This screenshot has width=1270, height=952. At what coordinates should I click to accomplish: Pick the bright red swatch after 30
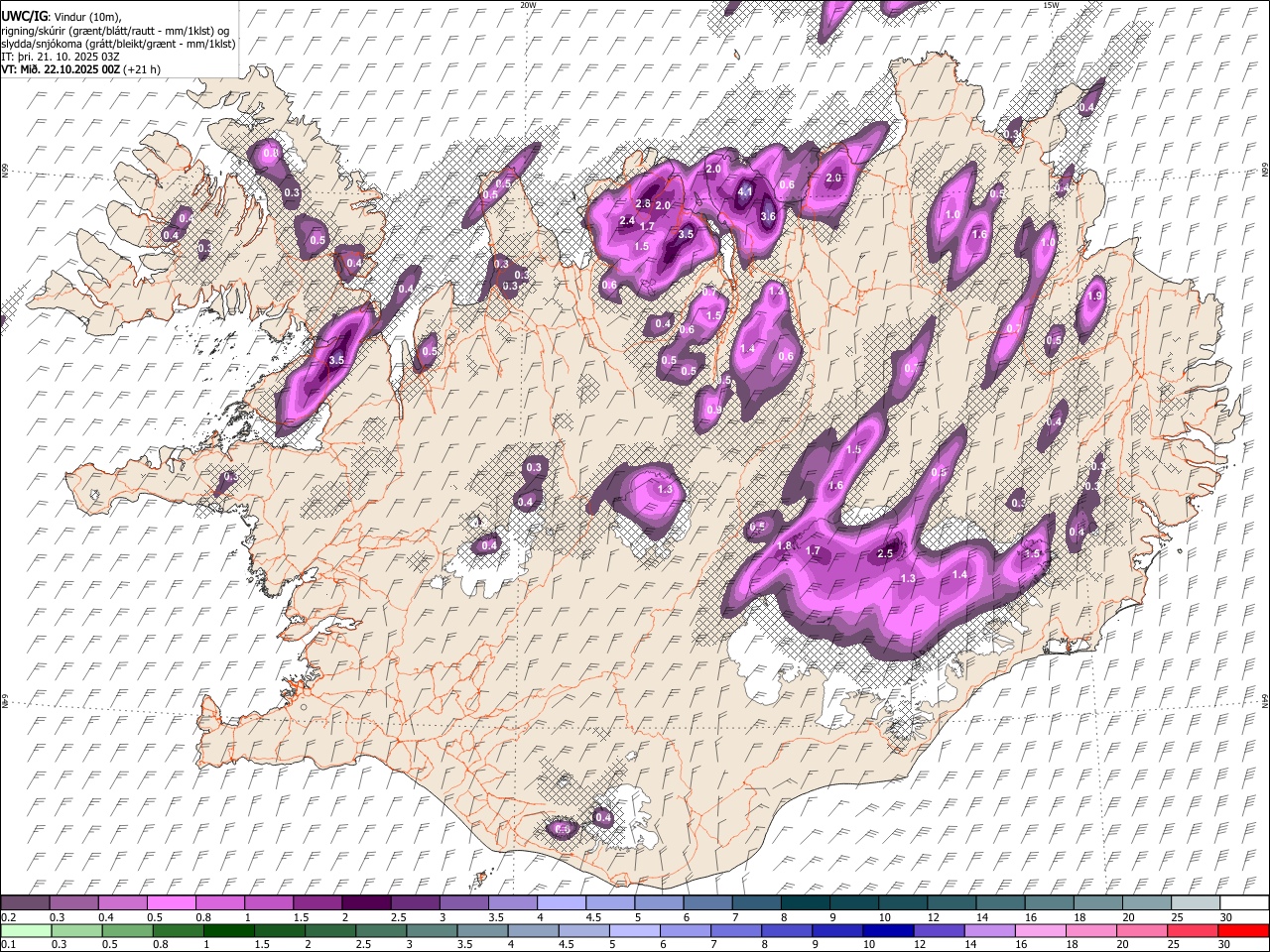coord(1242,930)
